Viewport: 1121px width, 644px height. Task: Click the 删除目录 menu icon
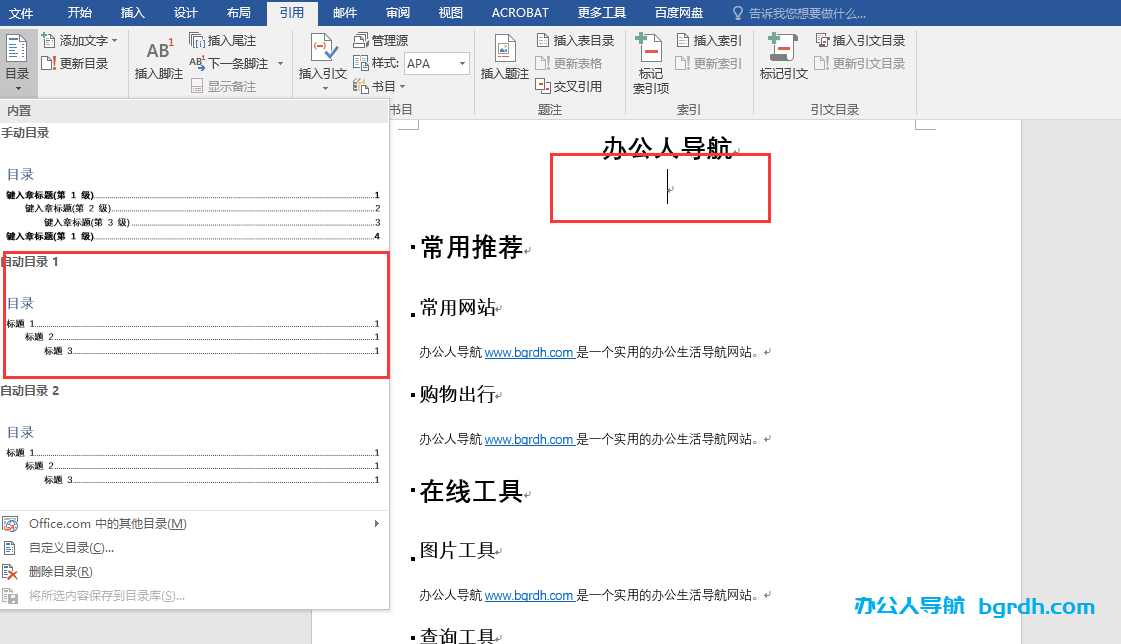[10, 572]
